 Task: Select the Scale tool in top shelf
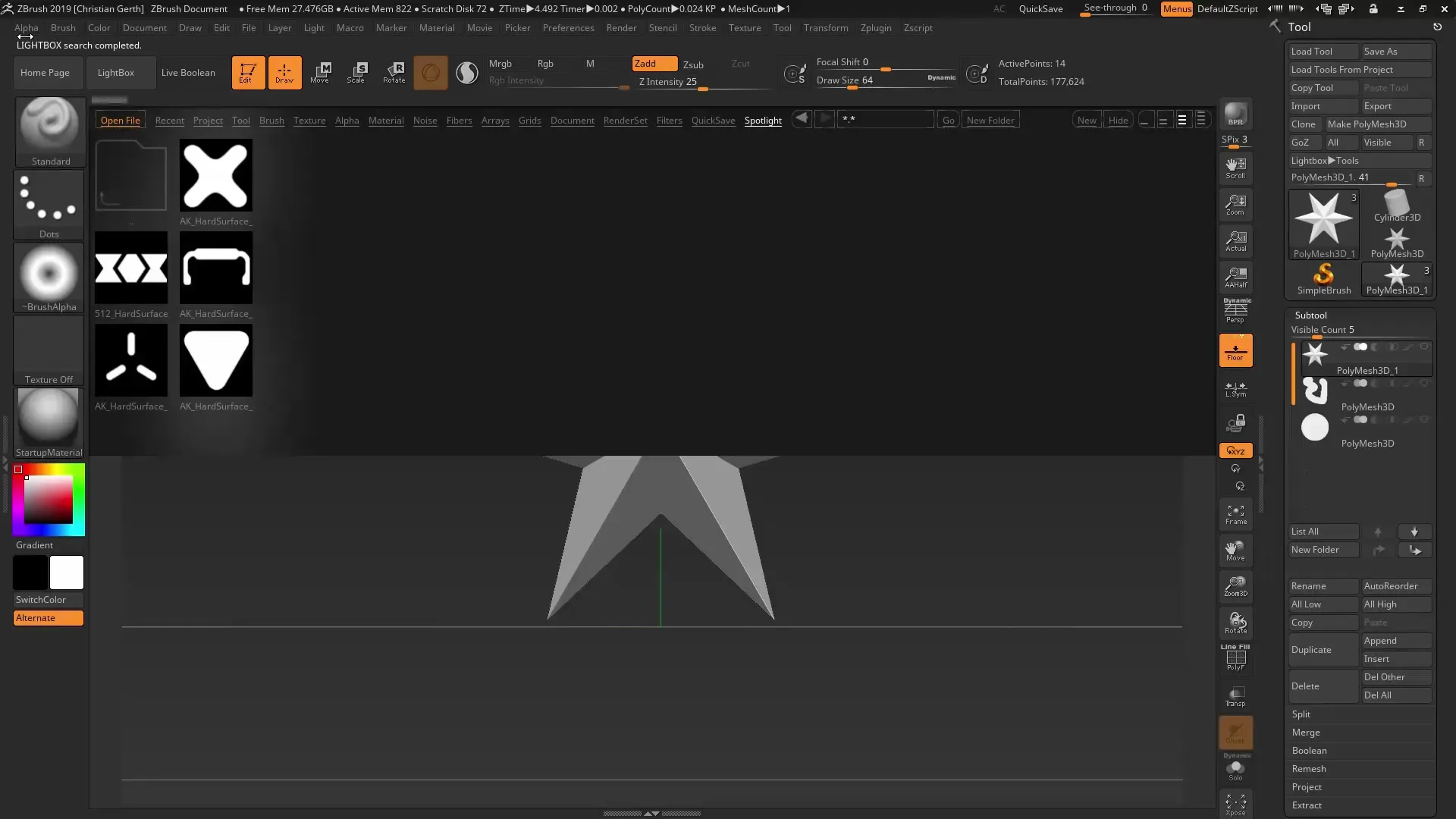click(x=356, y=73)
